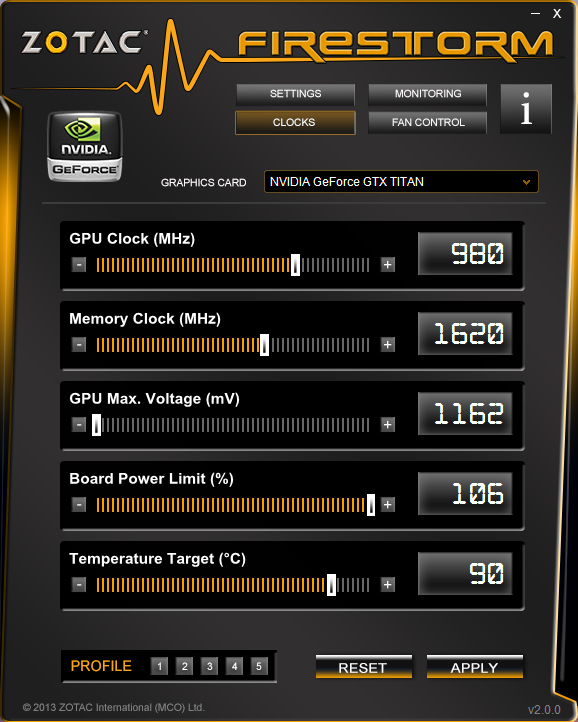Switch to the Settings tab
The image size is (578, 722).
tap(295, 94)
